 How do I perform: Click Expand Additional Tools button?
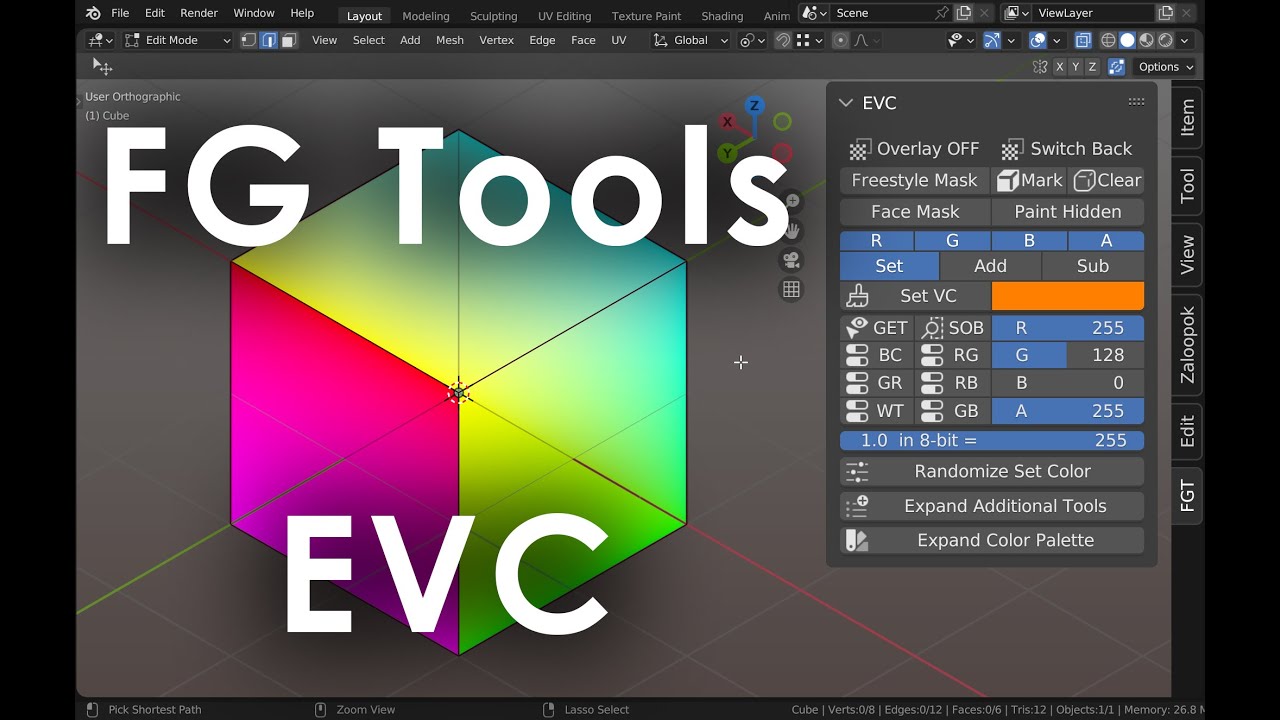coord(992,506)
